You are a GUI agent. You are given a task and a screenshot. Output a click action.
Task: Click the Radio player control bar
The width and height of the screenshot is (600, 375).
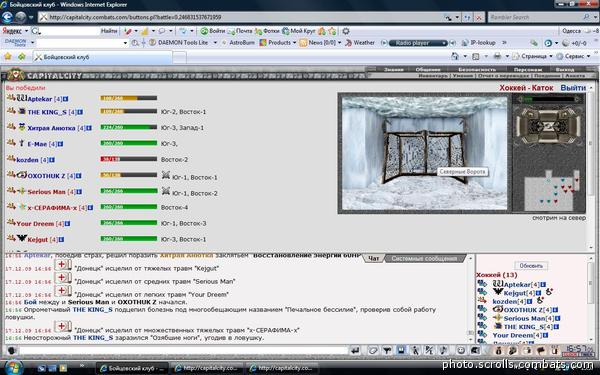click(x=417, y=43)
